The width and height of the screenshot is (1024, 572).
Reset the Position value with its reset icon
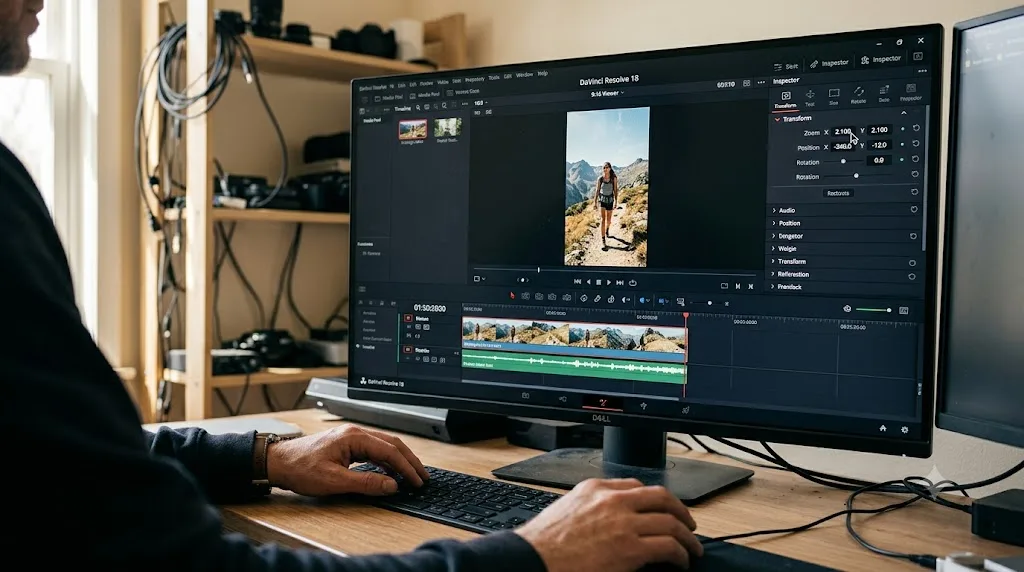tap(916, 144)
